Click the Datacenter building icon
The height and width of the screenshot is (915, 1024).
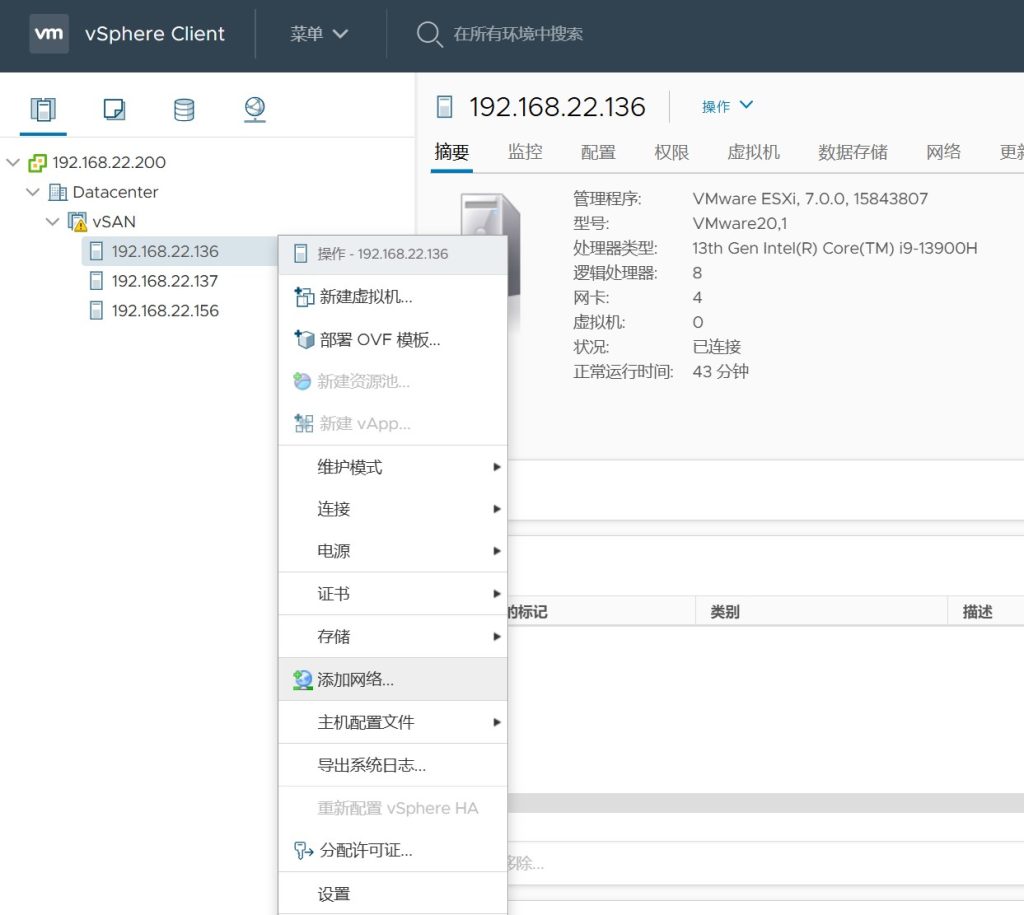(57, 192)
